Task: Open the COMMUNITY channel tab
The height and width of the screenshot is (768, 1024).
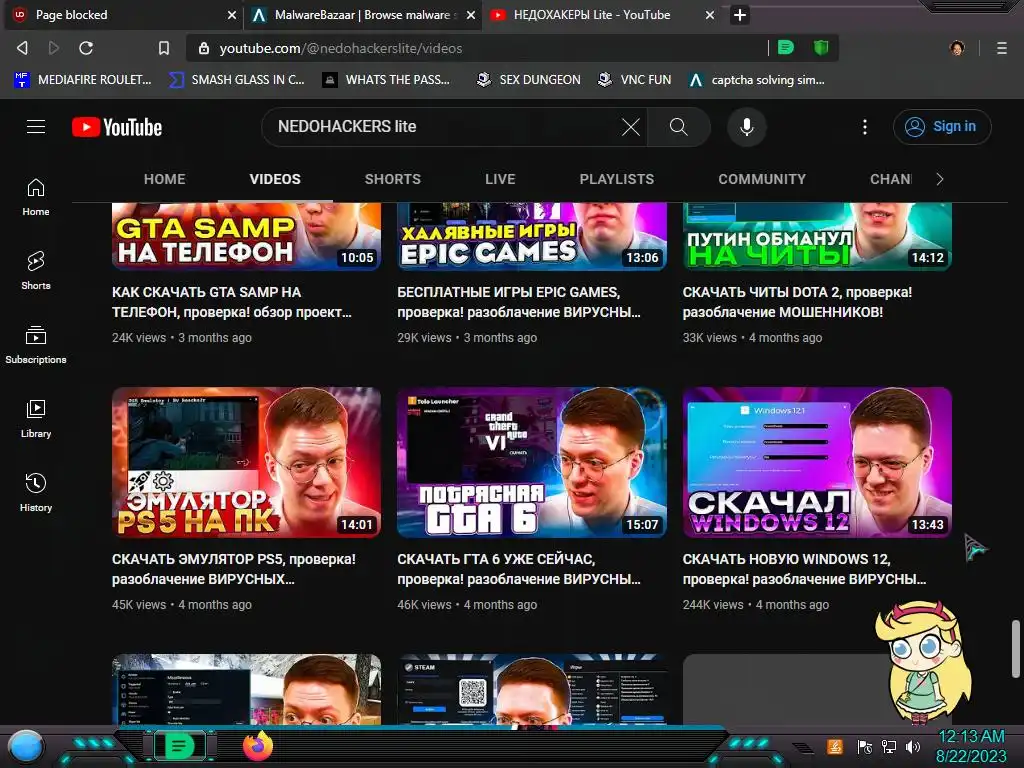Action: pos(762,179)
